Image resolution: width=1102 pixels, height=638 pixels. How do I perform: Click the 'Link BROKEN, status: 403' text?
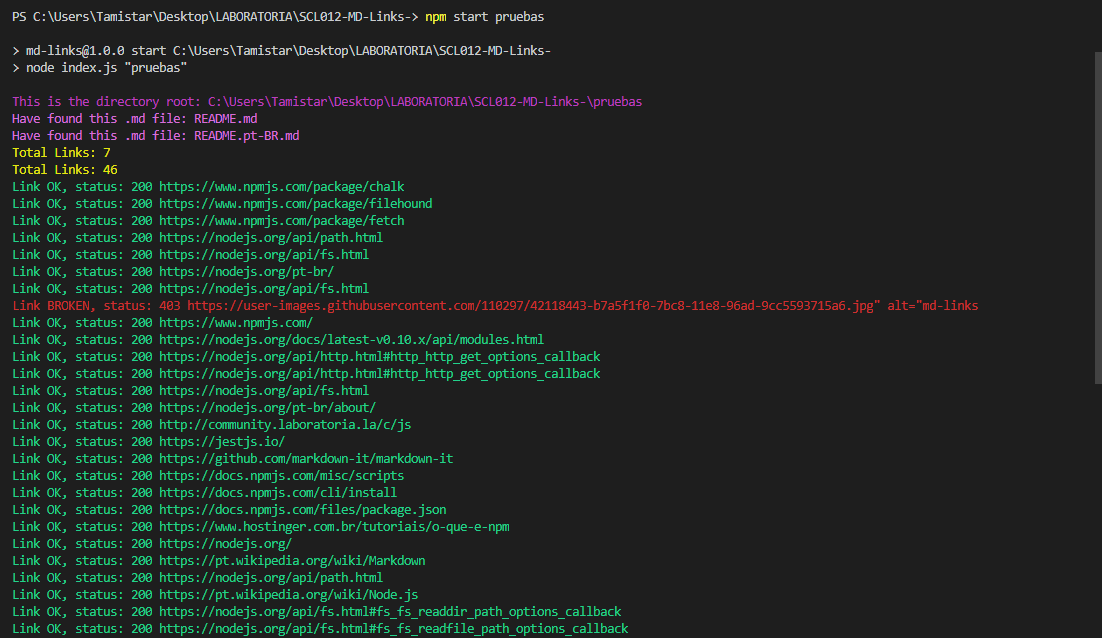[96, 306]
